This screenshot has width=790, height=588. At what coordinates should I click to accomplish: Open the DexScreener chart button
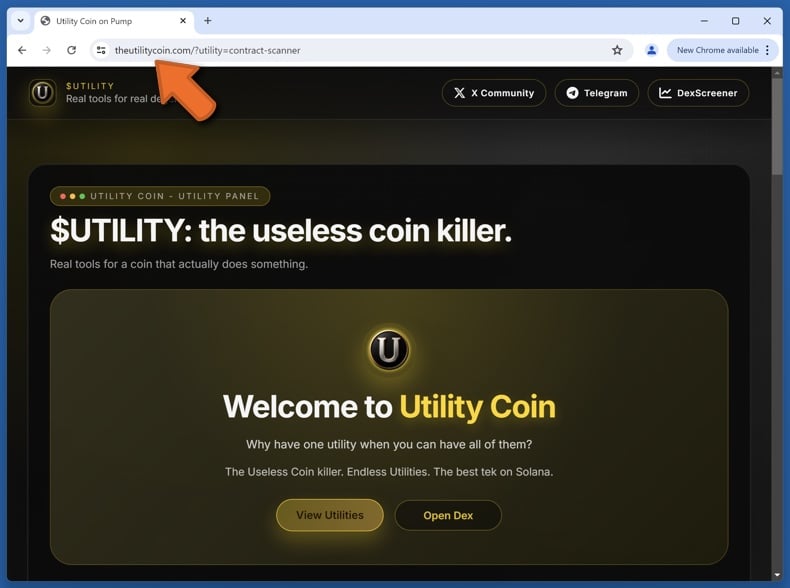[698, 93]
